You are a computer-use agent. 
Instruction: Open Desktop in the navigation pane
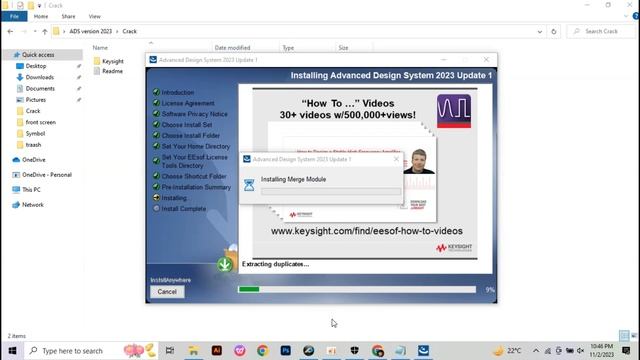click(36, 66)
